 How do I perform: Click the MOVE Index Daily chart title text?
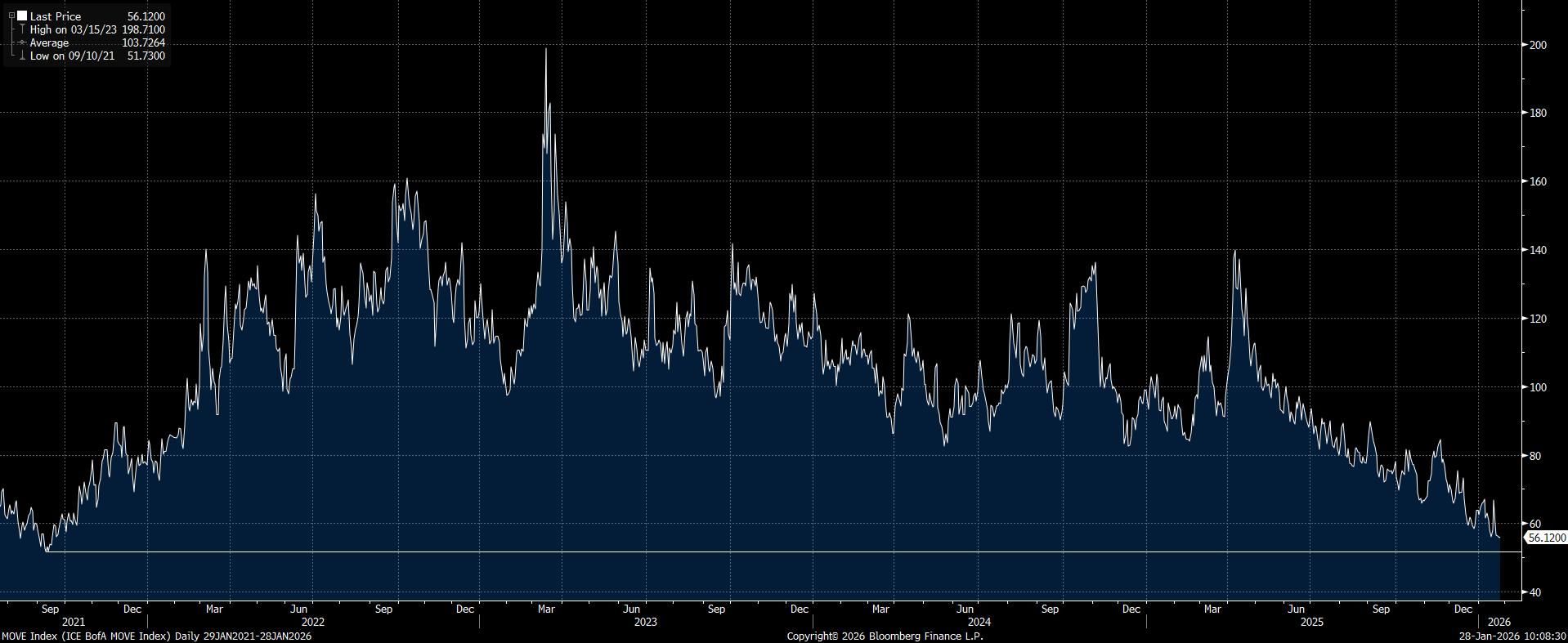(x=157, y=636)
